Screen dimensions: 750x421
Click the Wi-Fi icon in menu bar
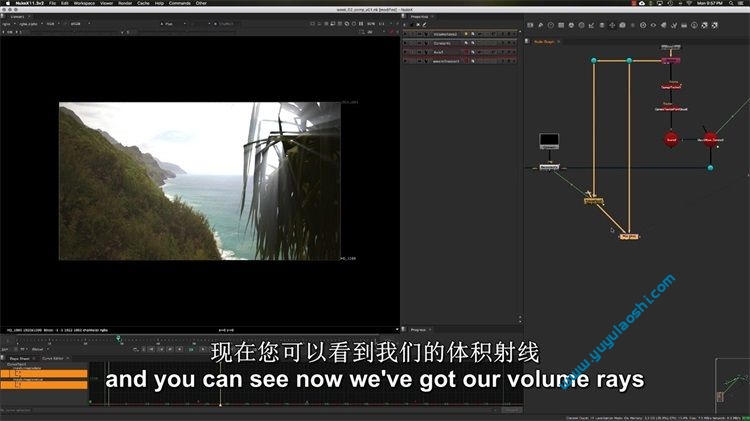point(689,3)
